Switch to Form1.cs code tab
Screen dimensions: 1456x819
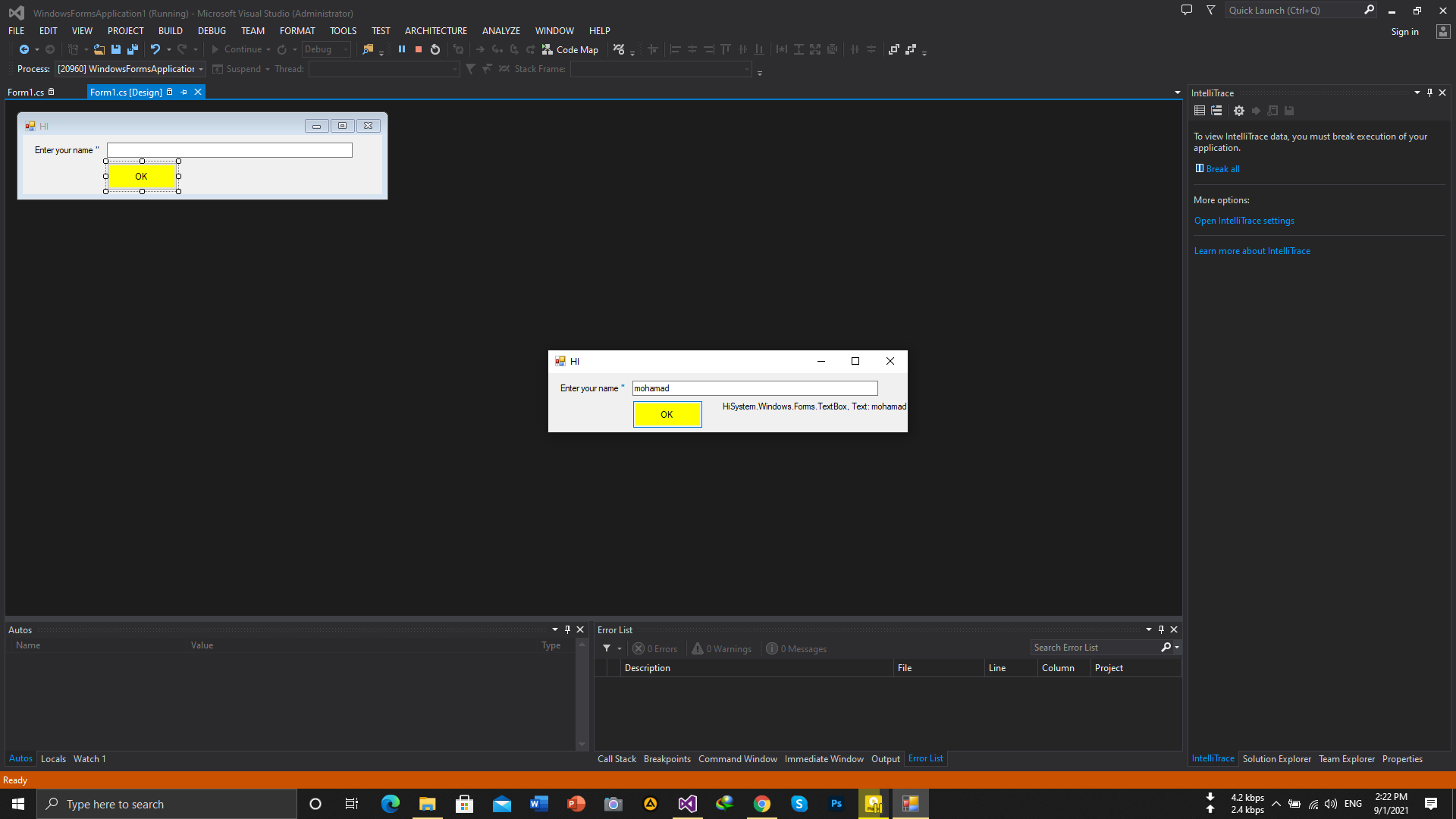click(x=26, y=92)
